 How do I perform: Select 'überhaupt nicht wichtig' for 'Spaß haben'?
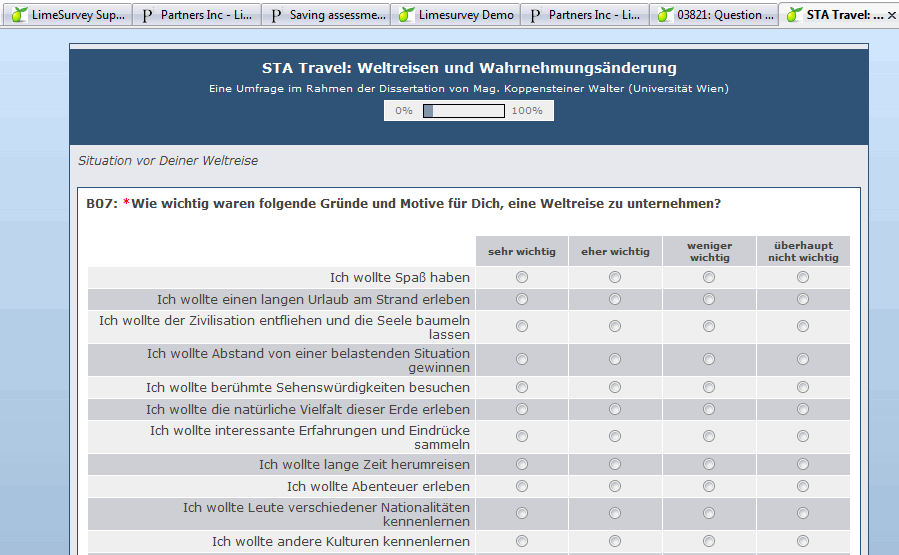point(803,277)
